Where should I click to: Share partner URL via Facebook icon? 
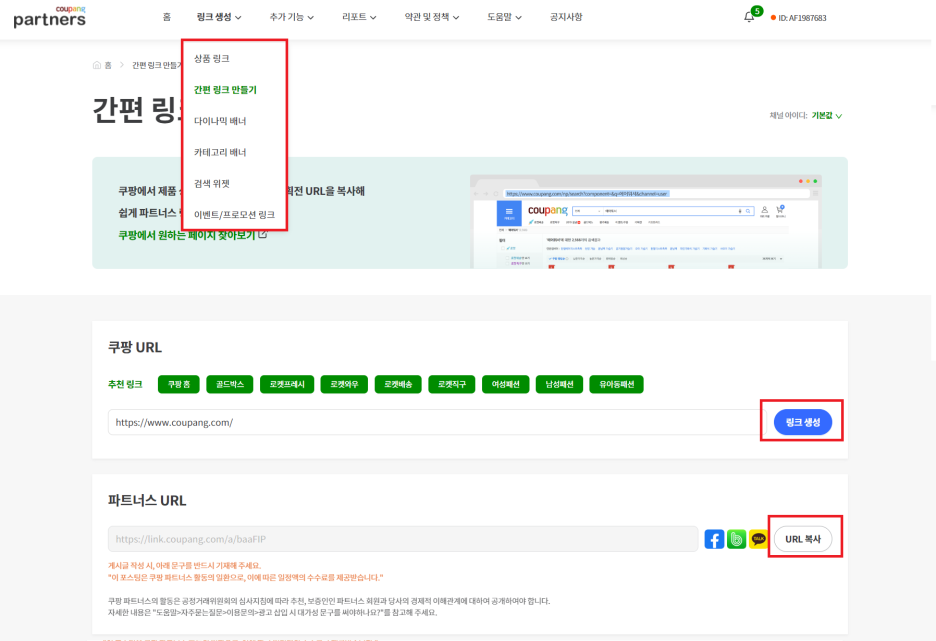click(714, 539)
